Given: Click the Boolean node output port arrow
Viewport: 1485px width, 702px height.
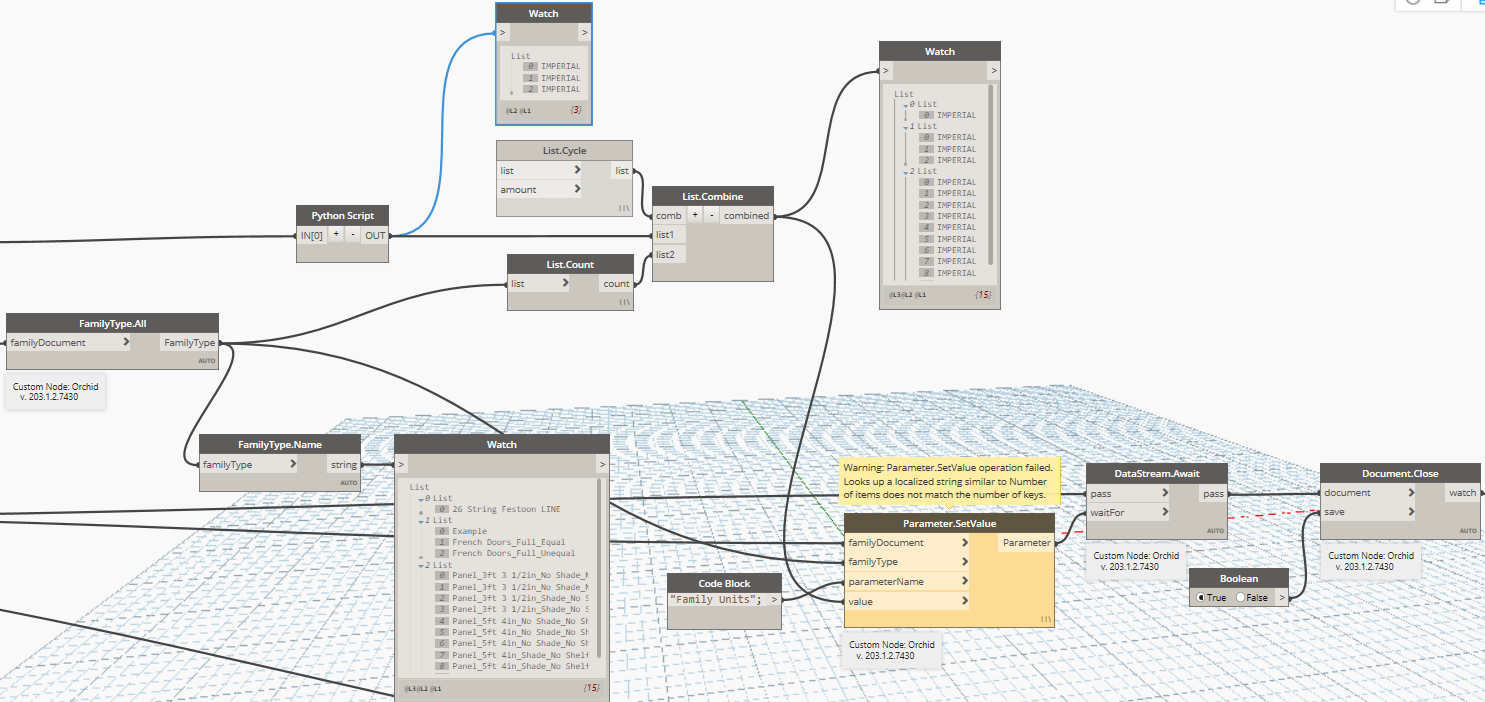Looking at the screenshot, I should coord(1282,597).
